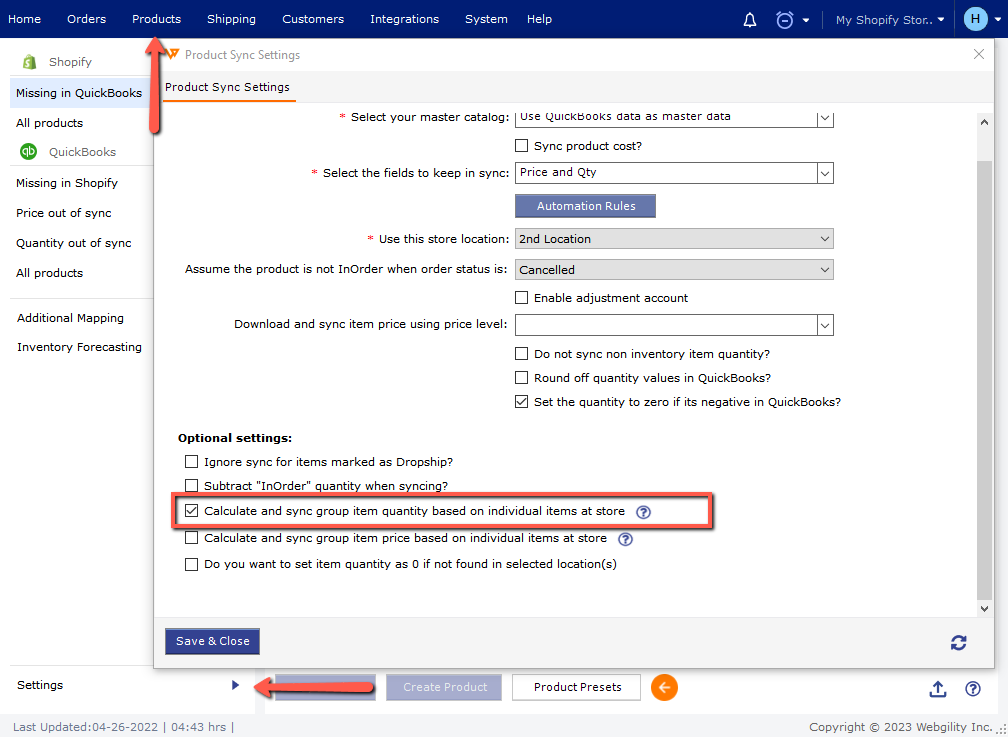
Task: Expand the user account dropdown arrow
Action: pyautogui.click(x=998, y=20)
